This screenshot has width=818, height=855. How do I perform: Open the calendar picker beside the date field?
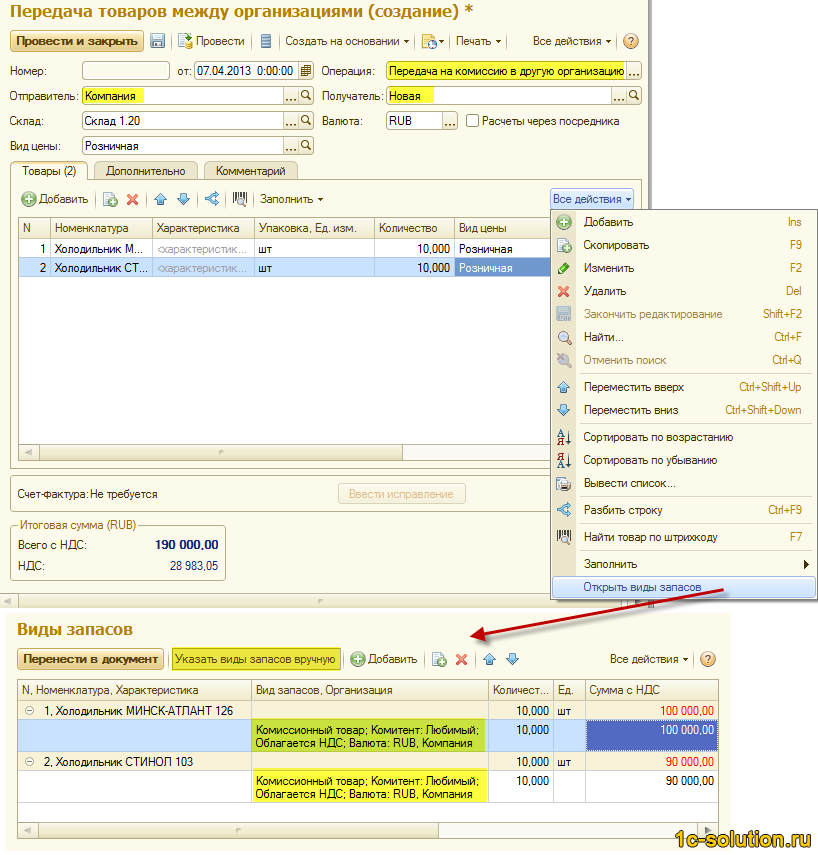point(306,71)
